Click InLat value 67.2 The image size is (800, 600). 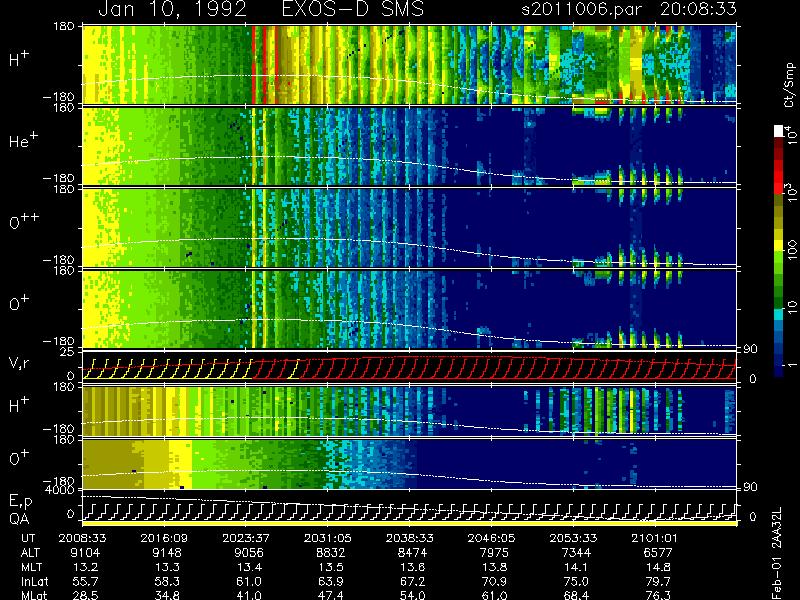(x=412, y=581)
